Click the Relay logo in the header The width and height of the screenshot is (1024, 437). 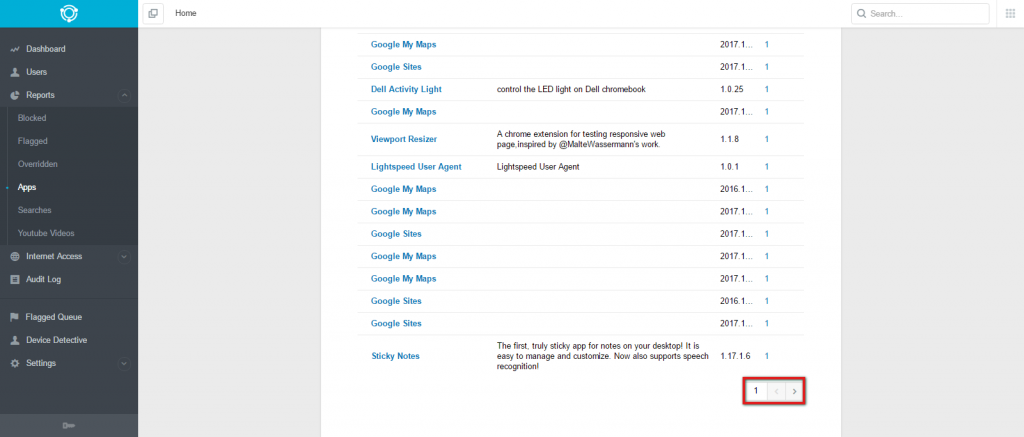tap(69, 13)
